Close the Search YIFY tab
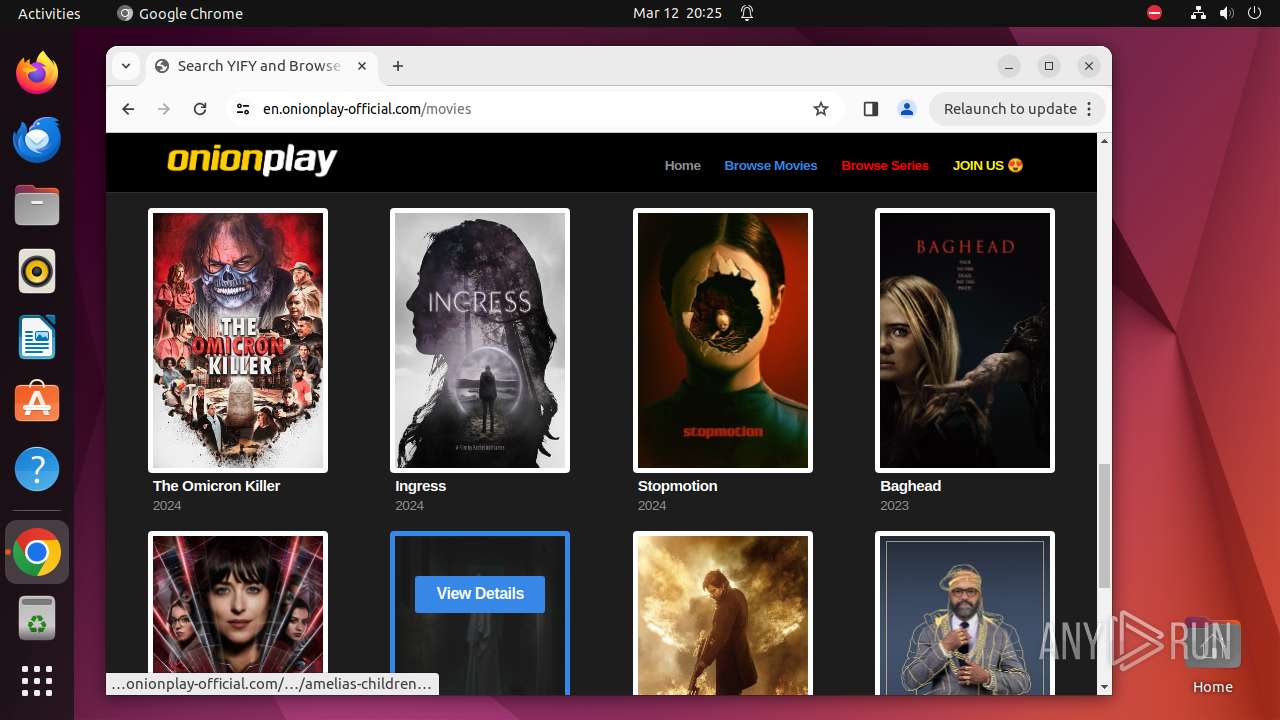 [x=362, y=66]
